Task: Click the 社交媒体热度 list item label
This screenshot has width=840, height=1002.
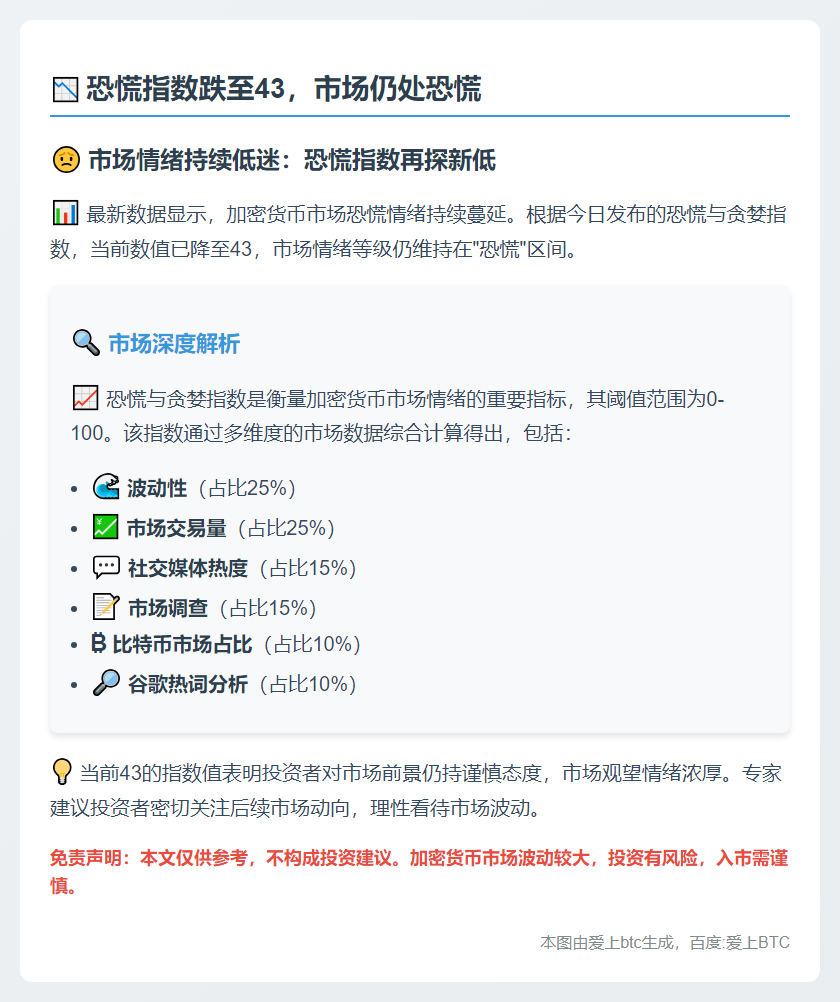Action: (187, 568)
